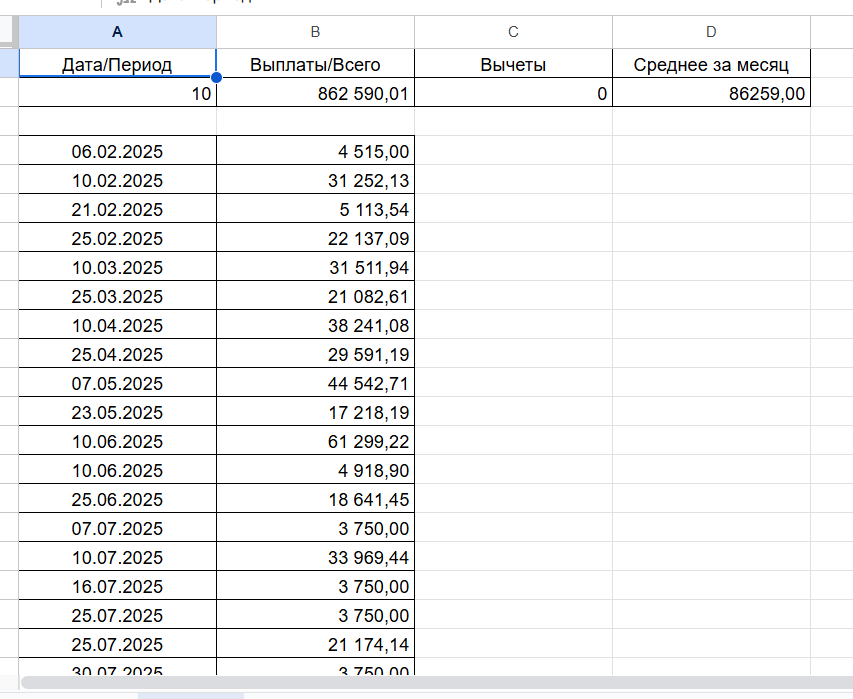The width and height of the screenshot is (853, 699).
Task: Click the horizontal scrollbar at bottom
Action: 437,682
